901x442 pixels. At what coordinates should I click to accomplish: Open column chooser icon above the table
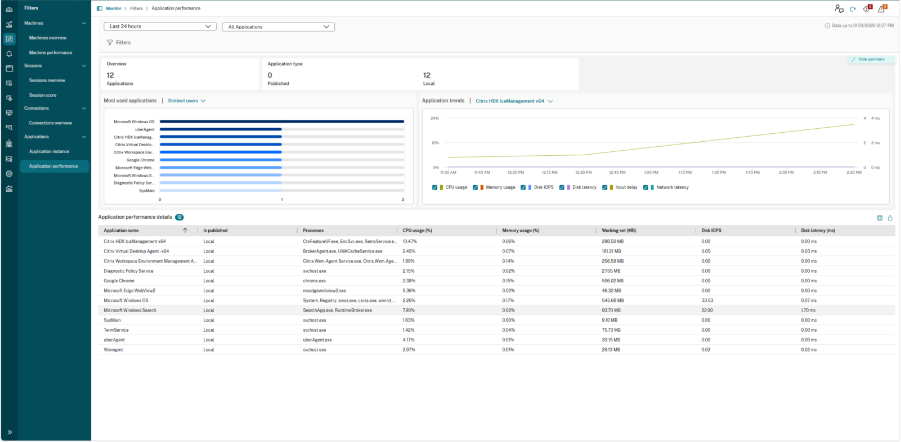[880, 218]
